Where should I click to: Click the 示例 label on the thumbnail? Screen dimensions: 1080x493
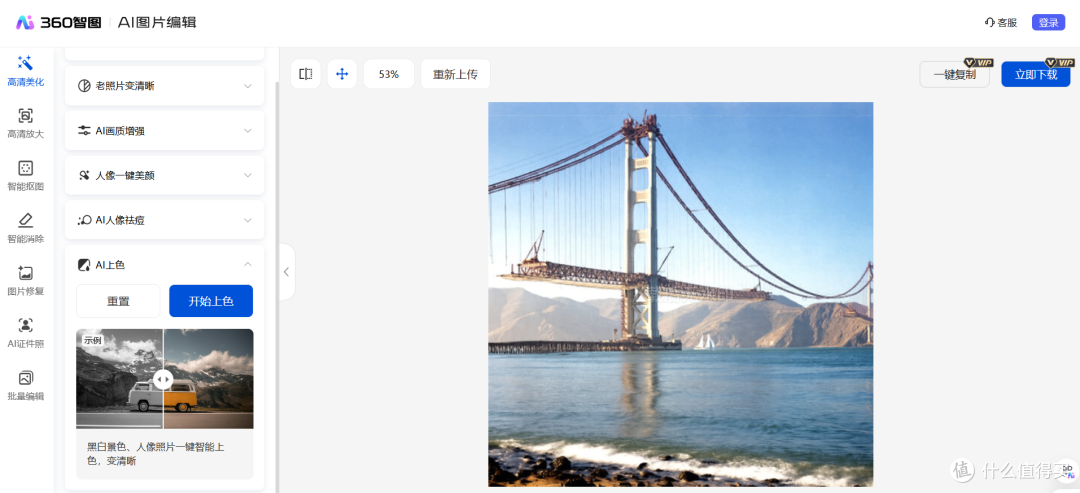[x=92, y=339]
